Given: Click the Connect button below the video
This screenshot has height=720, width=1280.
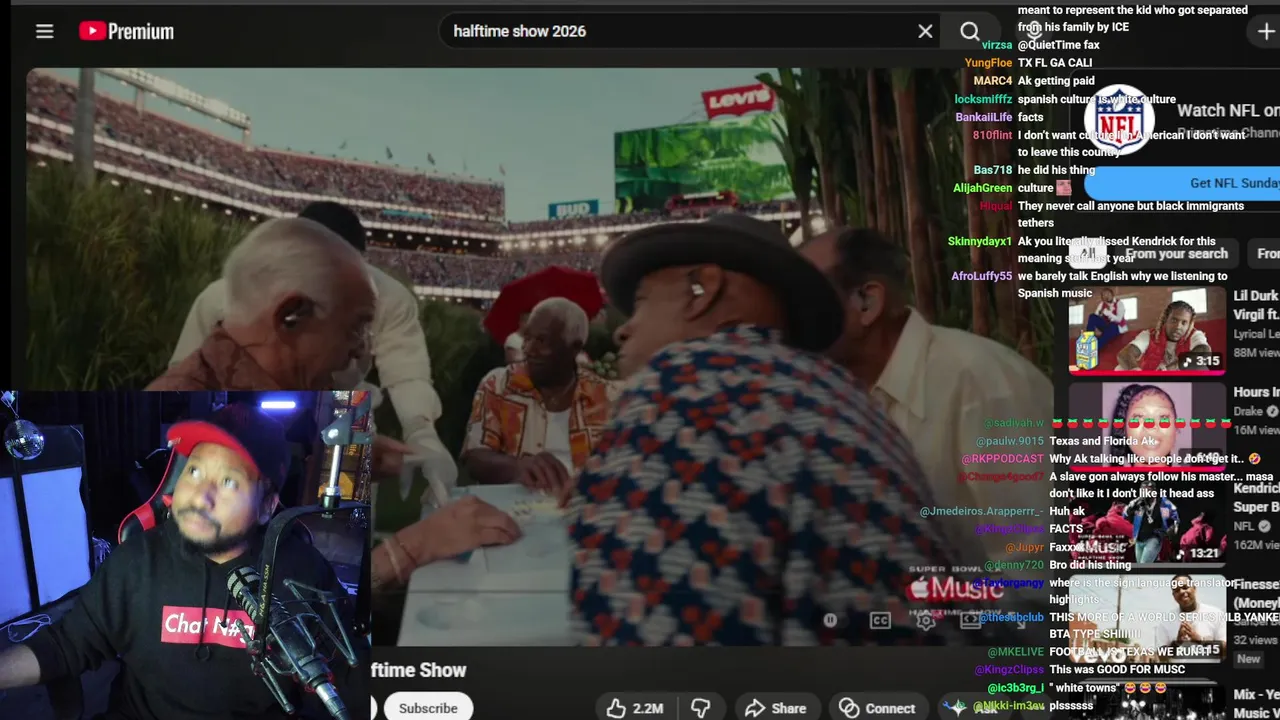Looking at the screenshot, I should pyautogui.click(x=878, y=708).
